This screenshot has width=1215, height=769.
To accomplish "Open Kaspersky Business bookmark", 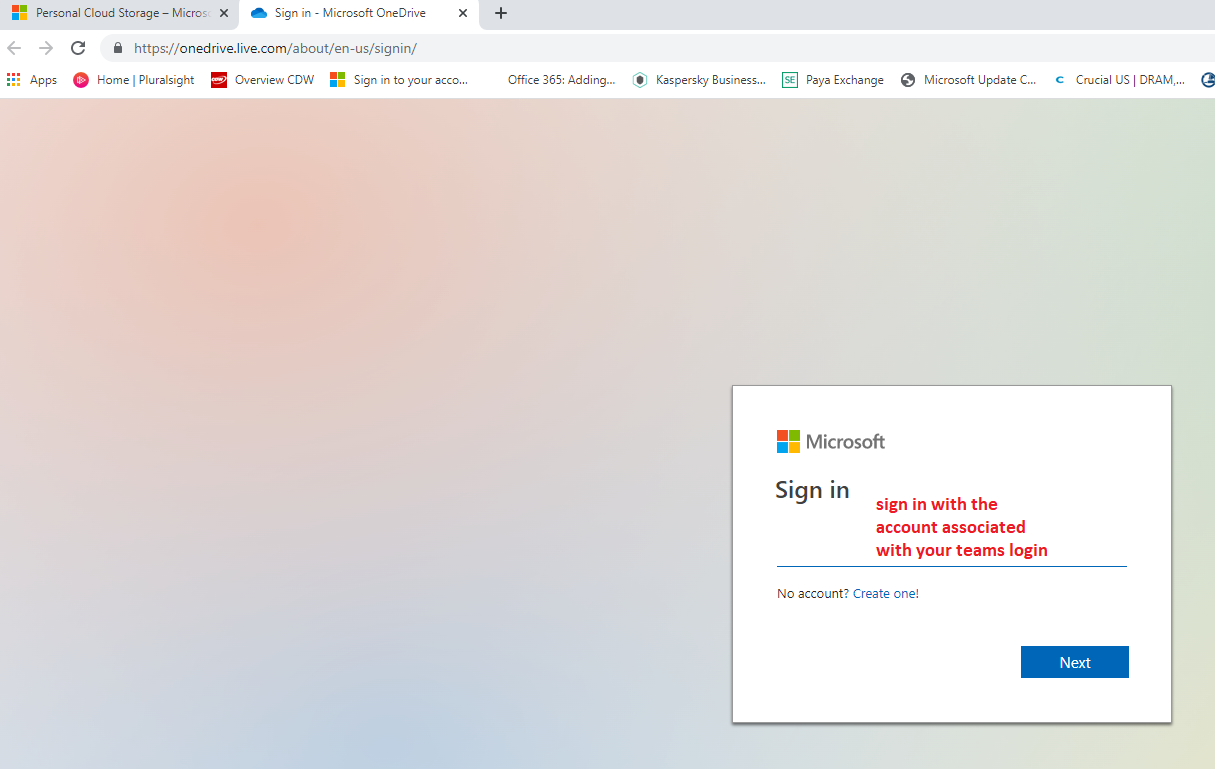I will tap(700, 80).
